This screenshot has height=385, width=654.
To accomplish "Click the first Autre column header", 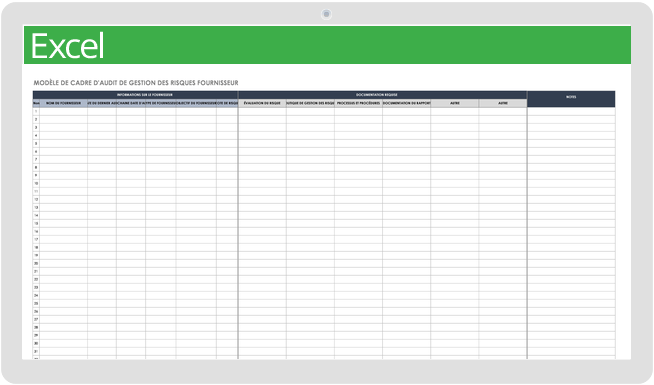I will coord(455,103).
